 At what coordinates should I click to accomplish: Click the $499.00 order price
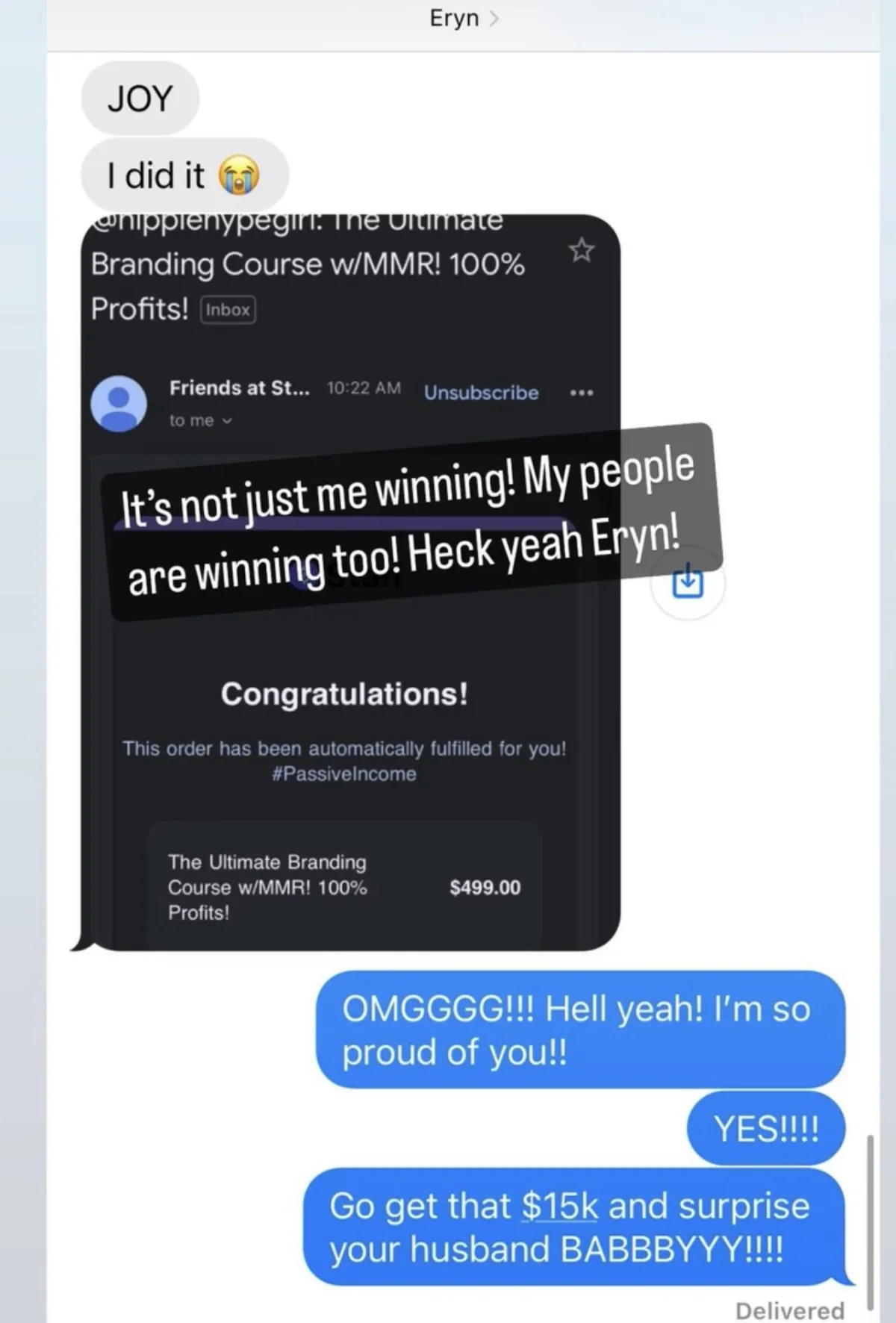(485, 888)
